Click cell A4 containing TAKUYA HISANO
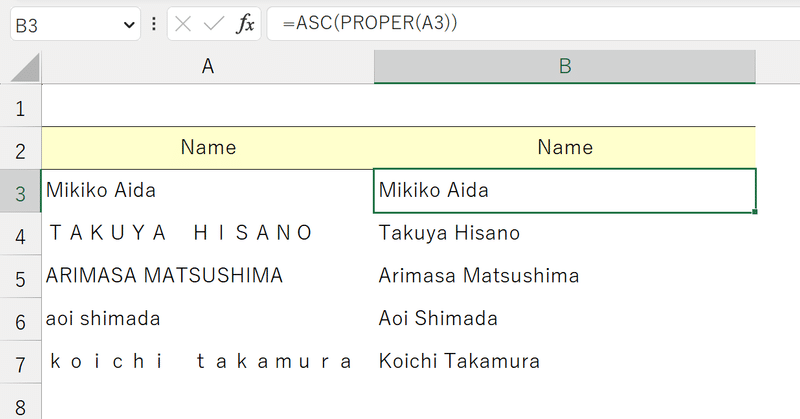The height and width of the screenshot is (419, 800). coord(208,234)
